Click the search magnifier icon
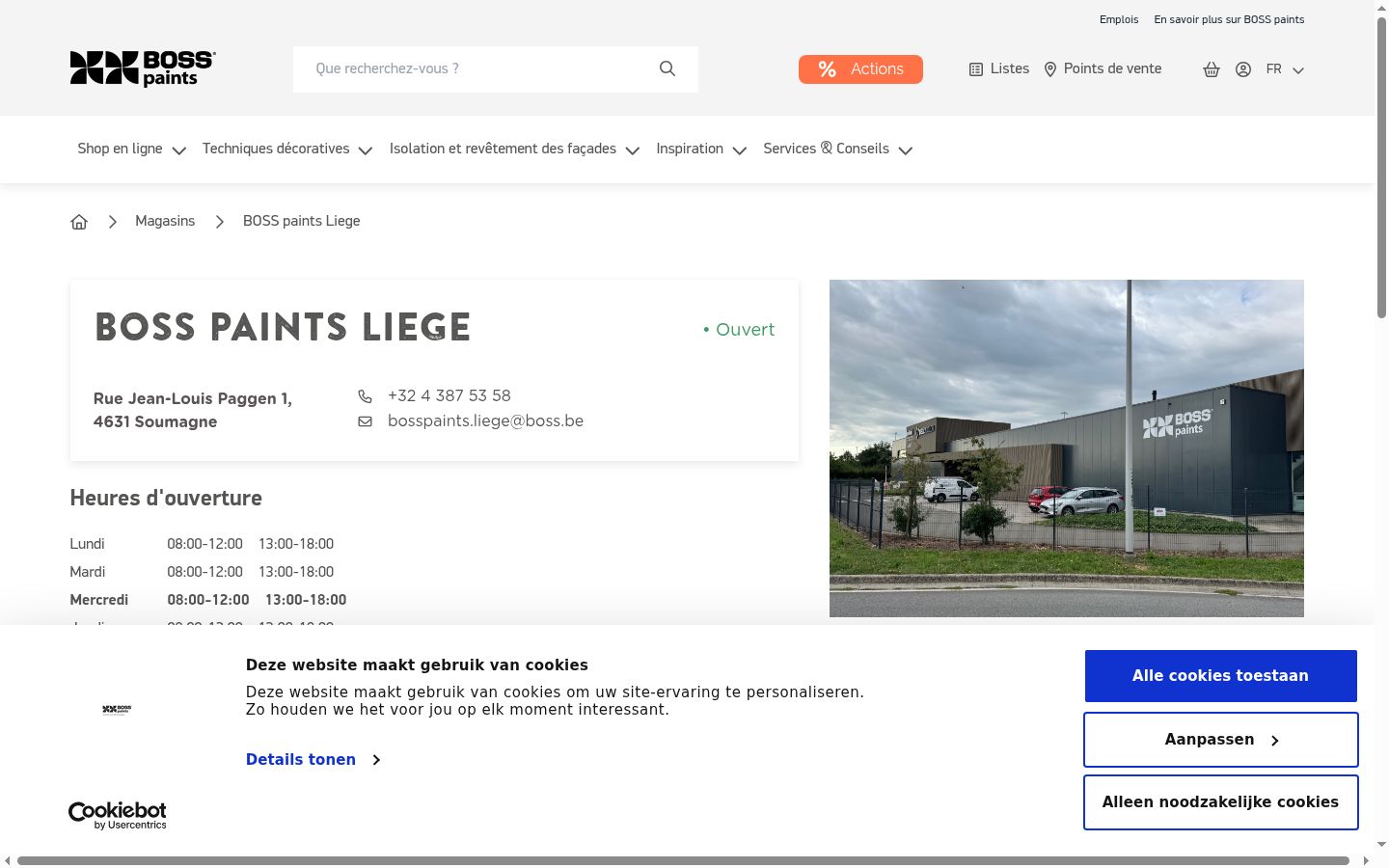Screen dimensions: 1389x868 (667, 68)
